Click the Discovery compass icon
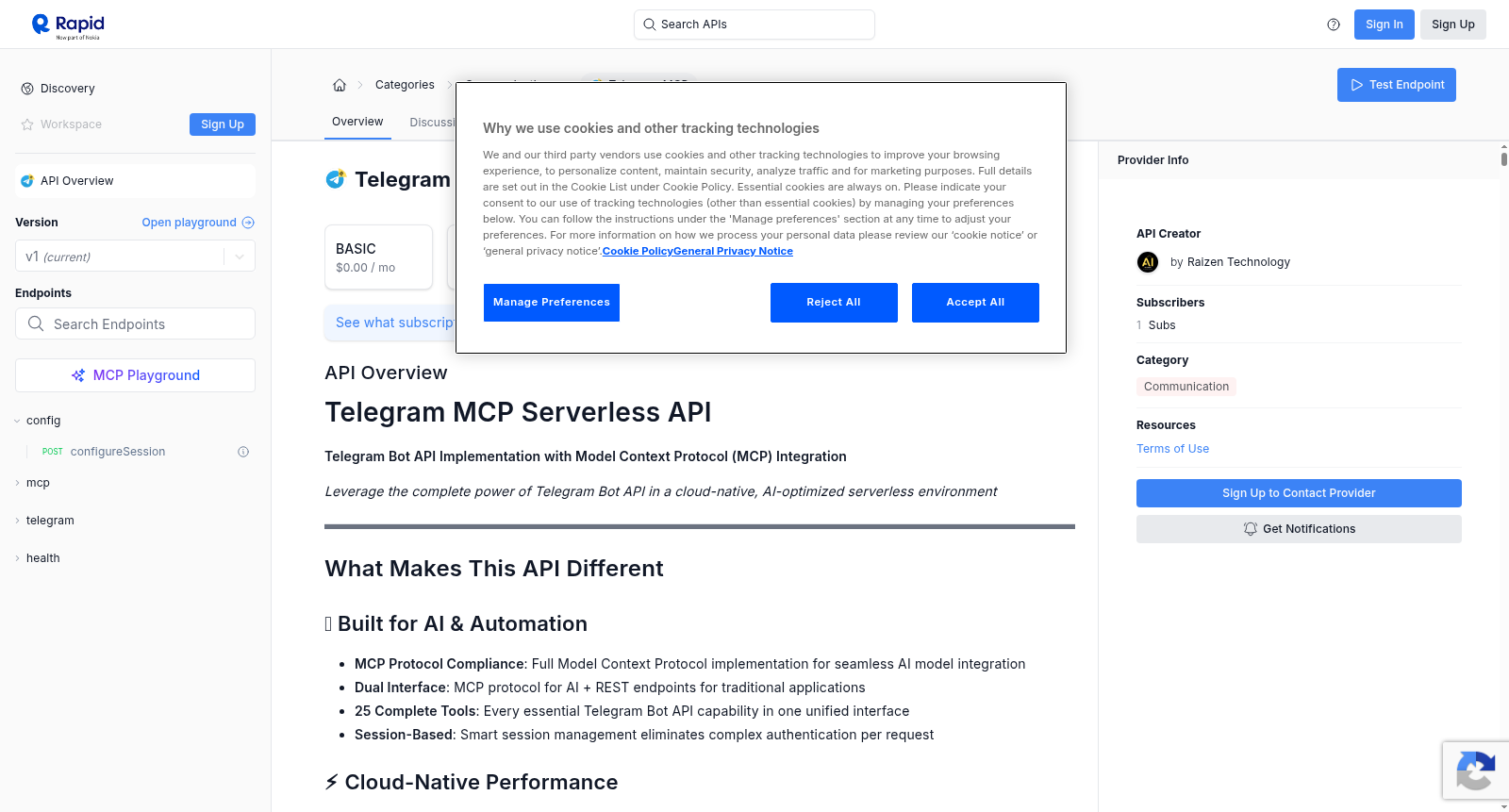The height and width of the screenshot is (812, 1509). click(27, 89)
